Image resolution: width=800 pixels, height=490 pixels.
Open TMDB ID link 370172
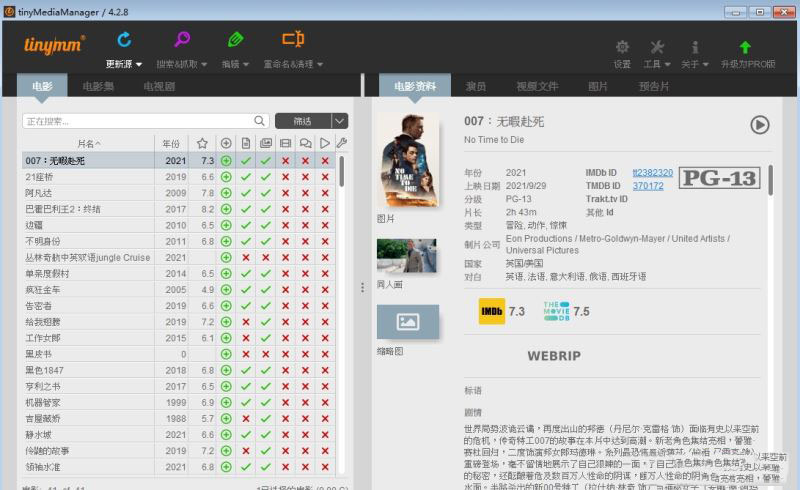pyautogui.click(x=648, y=186)
